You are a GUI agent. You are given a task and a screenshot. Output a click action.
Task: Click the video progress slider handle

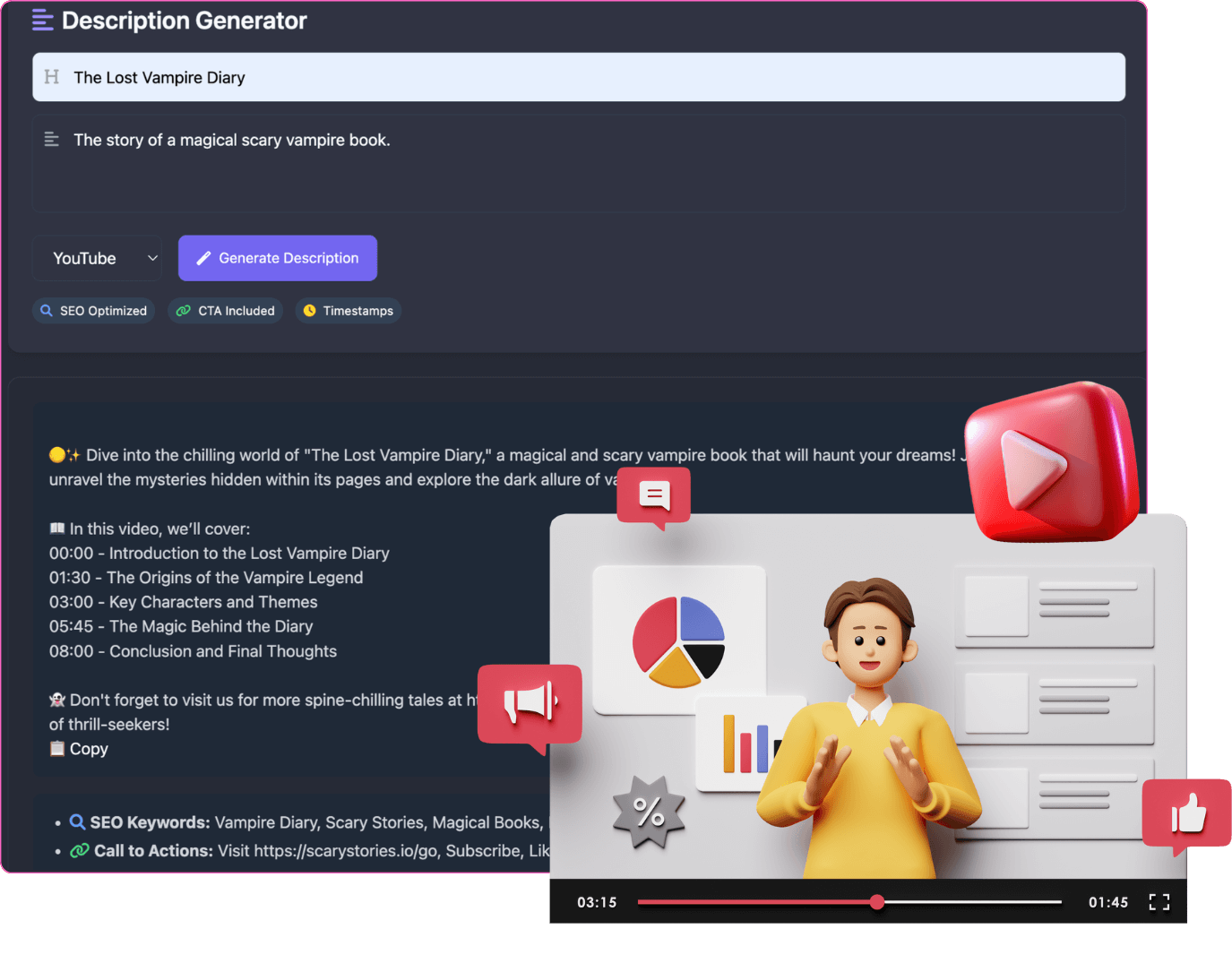coord(877,902)
